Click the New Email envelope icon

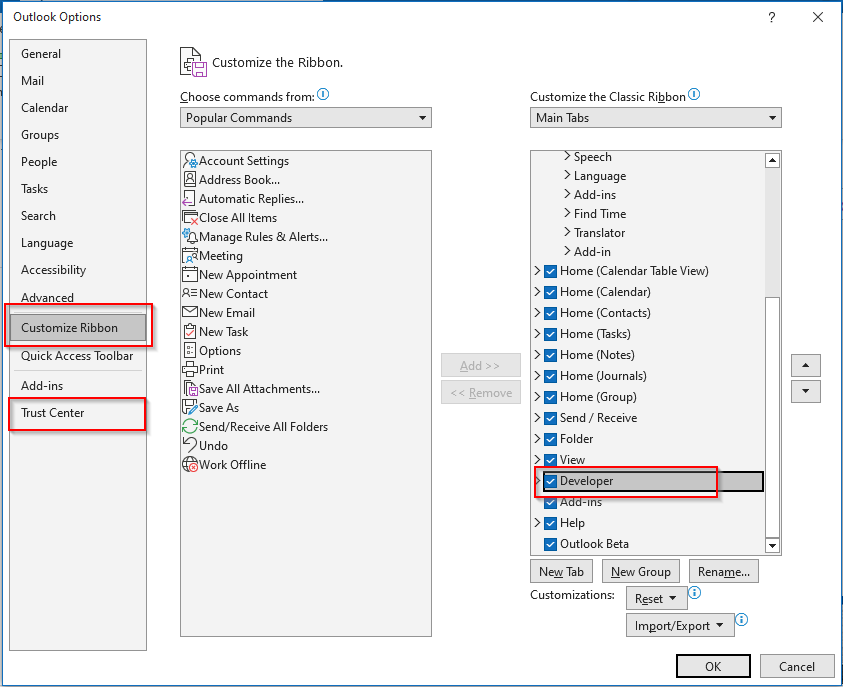[190, 312]
